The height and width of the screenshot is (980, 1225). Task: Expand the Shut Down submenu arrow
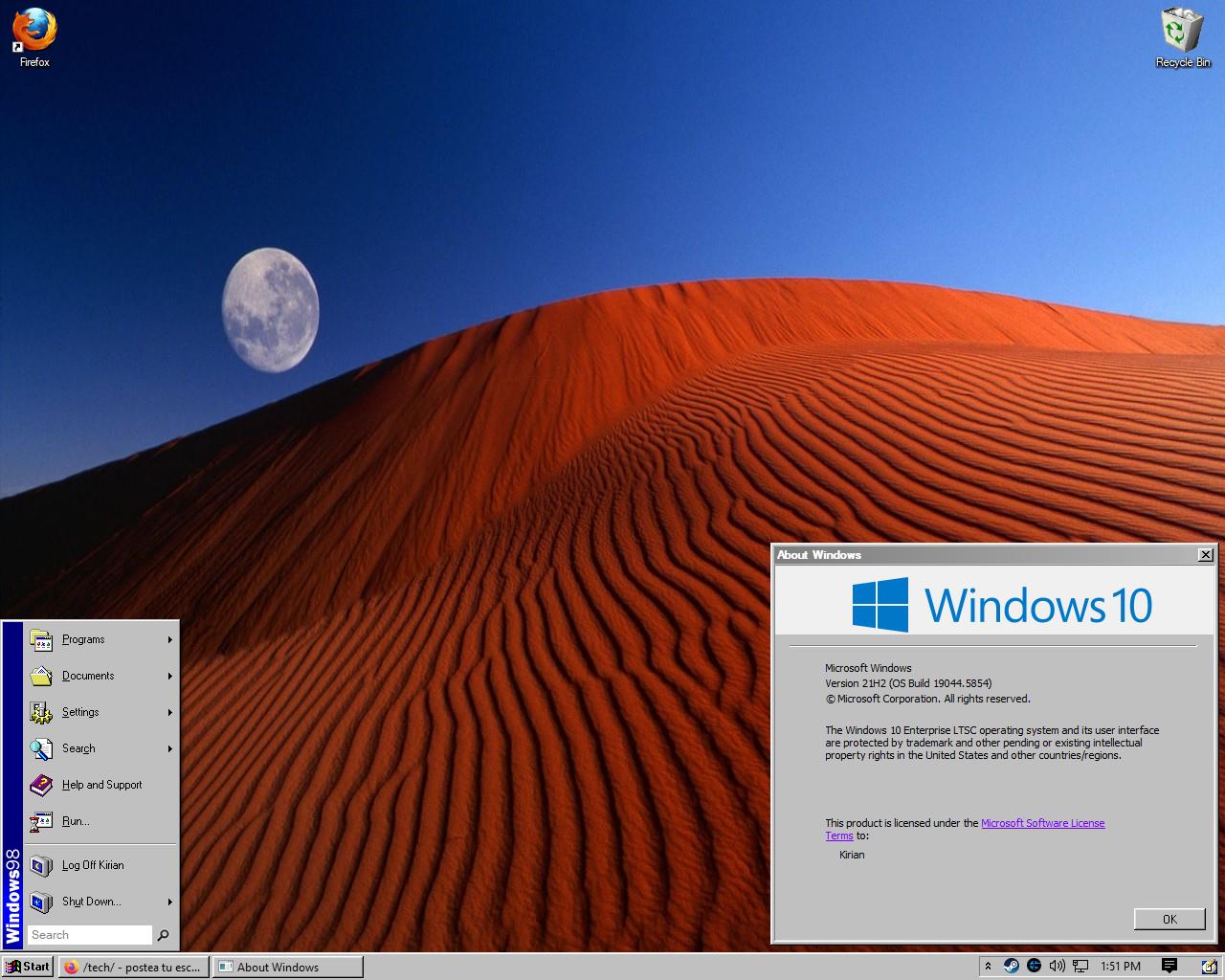(x=170, y=902)
